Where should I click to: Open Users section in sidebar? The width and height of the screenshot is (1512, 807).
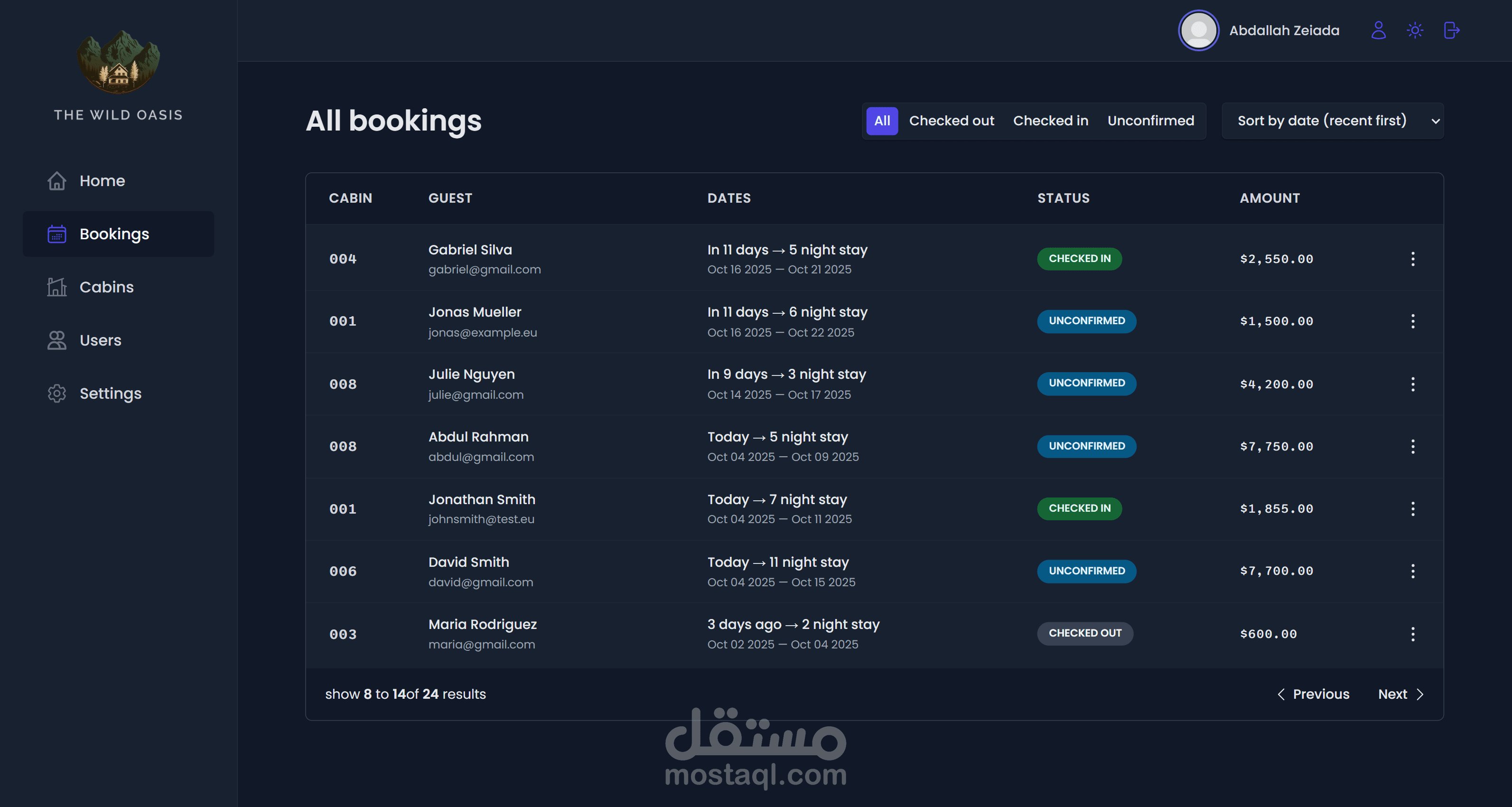(x=100, y=340)
